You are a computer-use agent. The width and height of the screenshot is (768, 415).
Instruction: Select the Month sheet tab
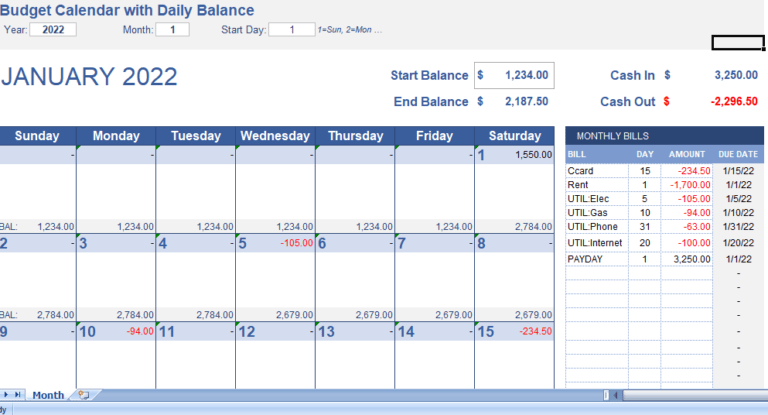click(48, 395)
